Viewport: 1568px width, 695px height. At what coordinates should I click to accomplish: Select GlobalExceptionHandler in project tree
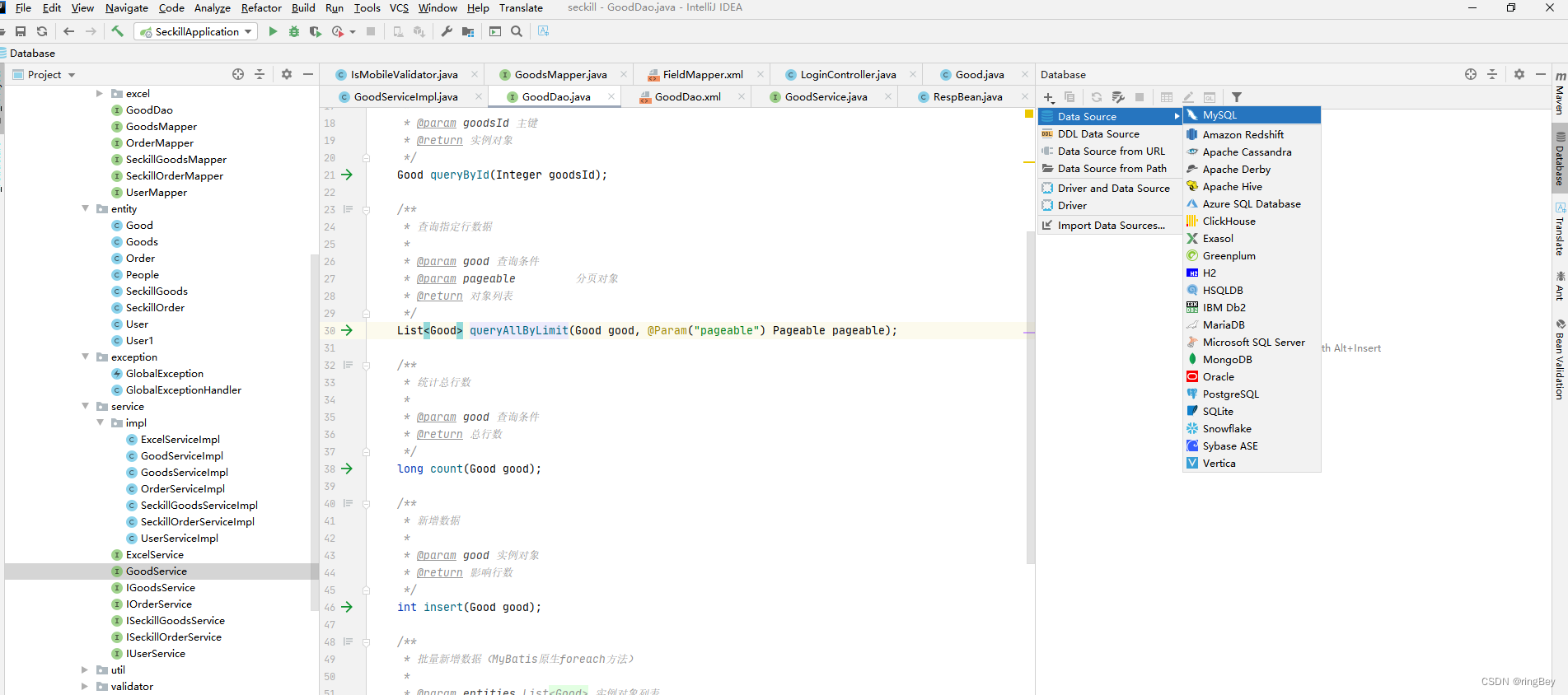pyautogui.click(x=184, y=389)
